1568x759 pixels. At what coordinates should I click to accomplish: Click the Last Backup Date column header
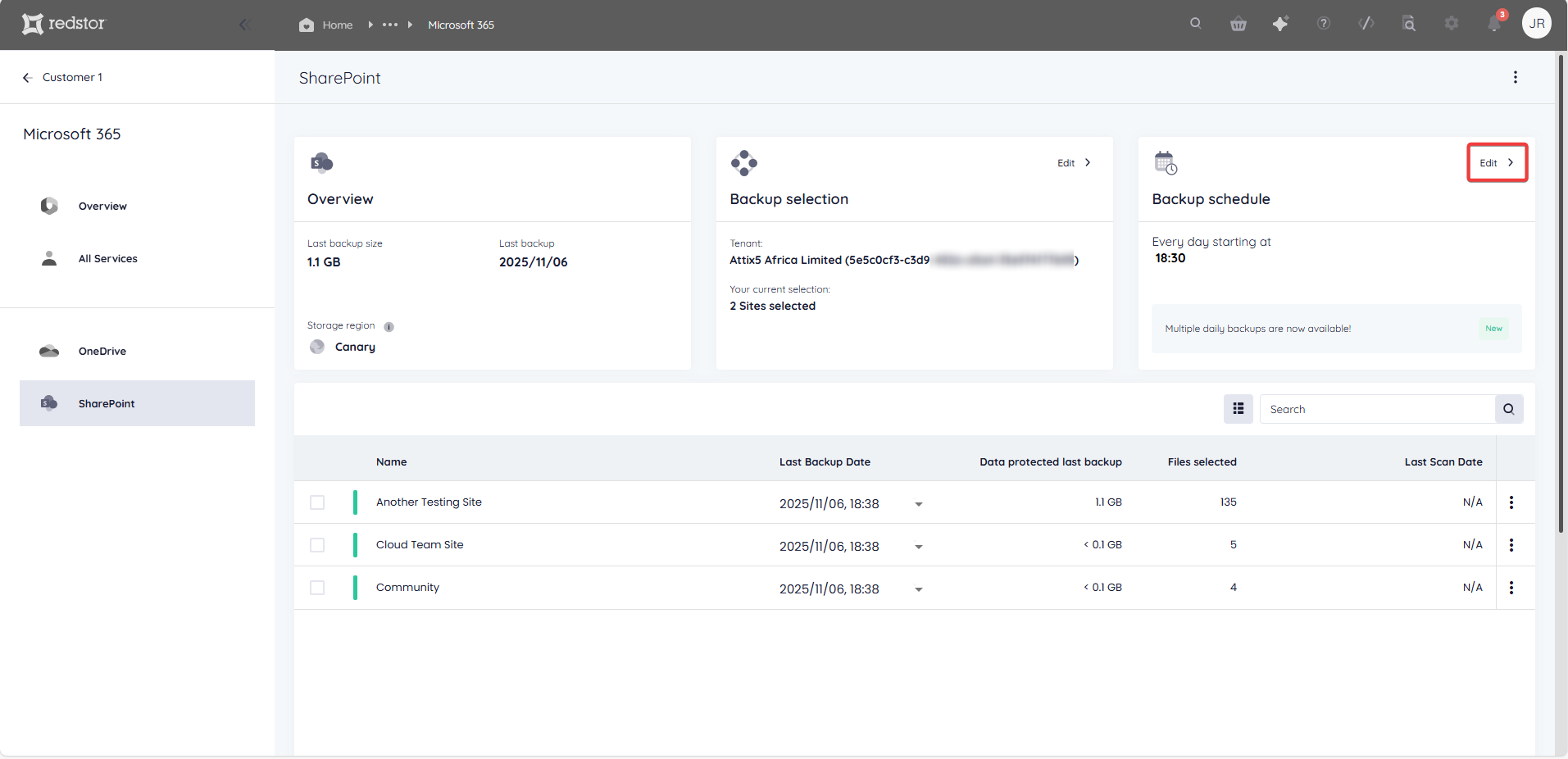point(825,461)
